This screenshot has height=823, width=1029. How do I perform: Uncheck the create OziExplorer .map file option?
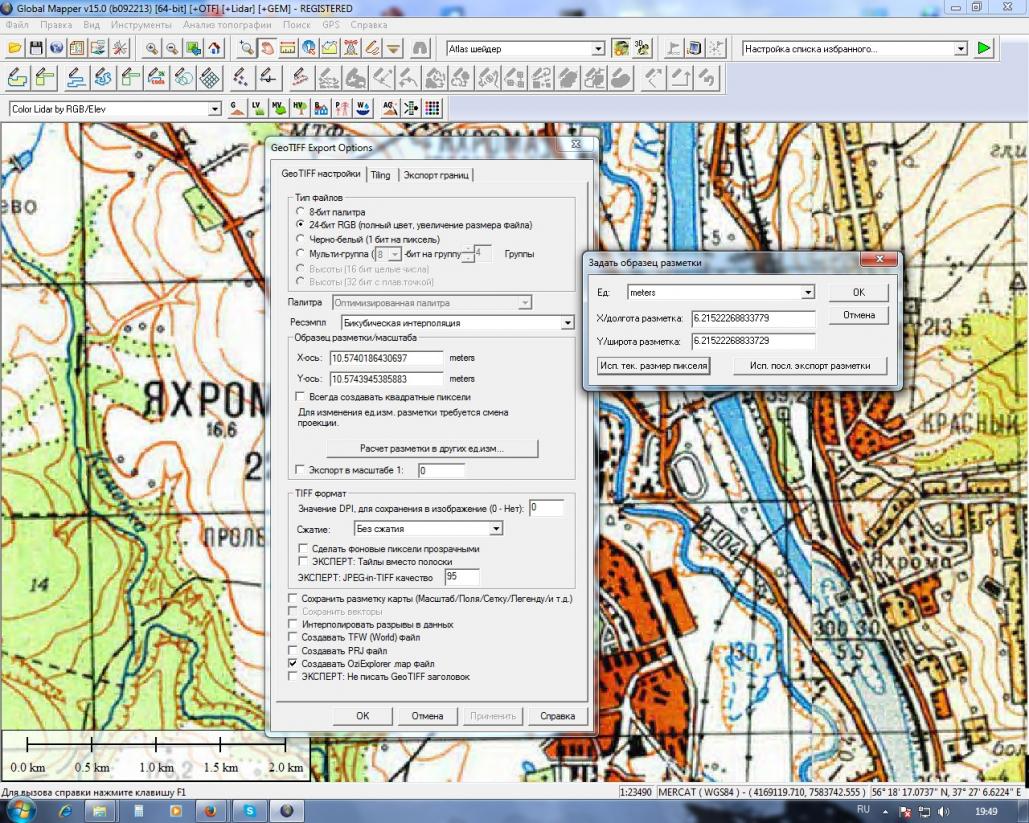[x=294, y=663]
